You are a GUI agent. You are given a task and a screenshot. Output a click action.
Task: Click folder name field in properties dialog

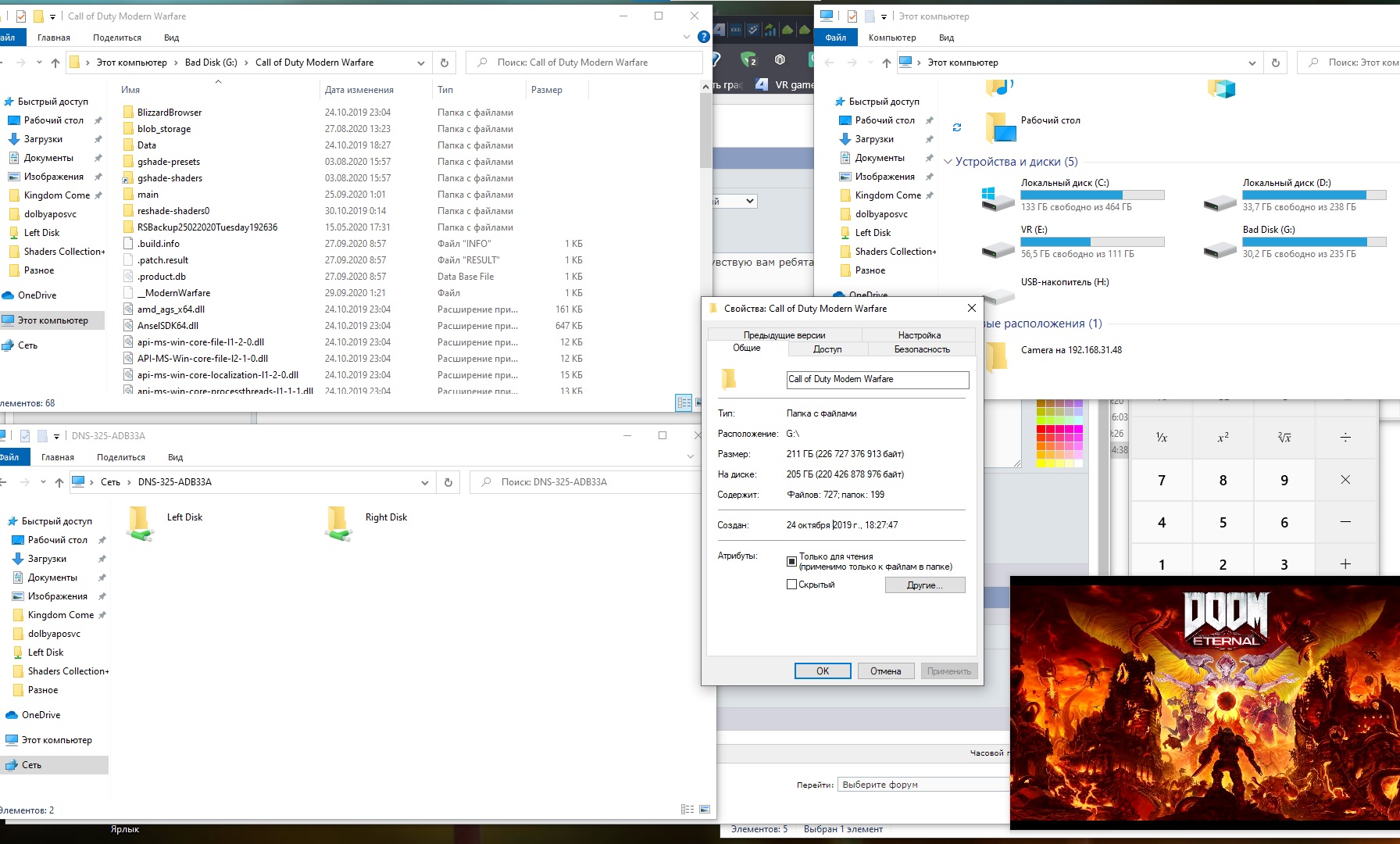(877, 380)
